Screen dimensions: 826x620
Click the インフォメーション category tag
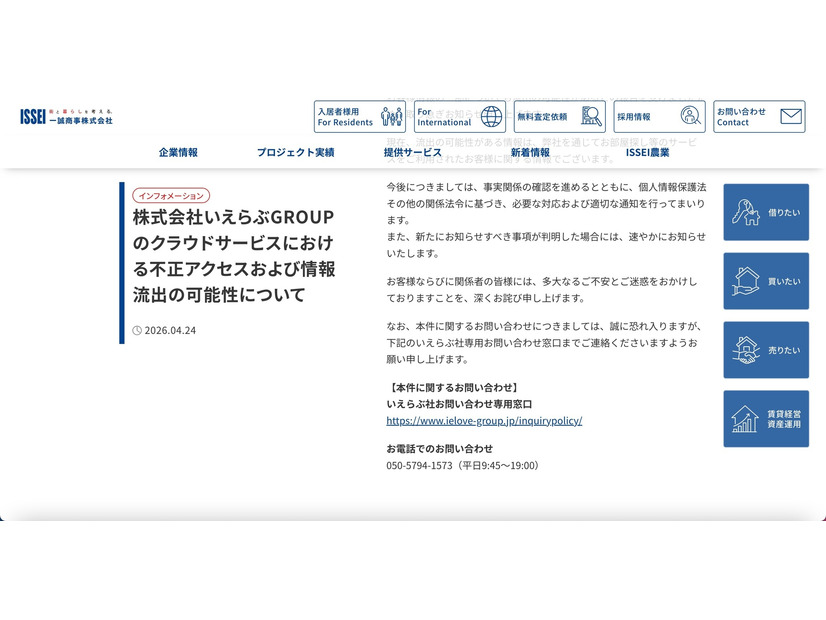pyautogui.click(x=171, y=195)
